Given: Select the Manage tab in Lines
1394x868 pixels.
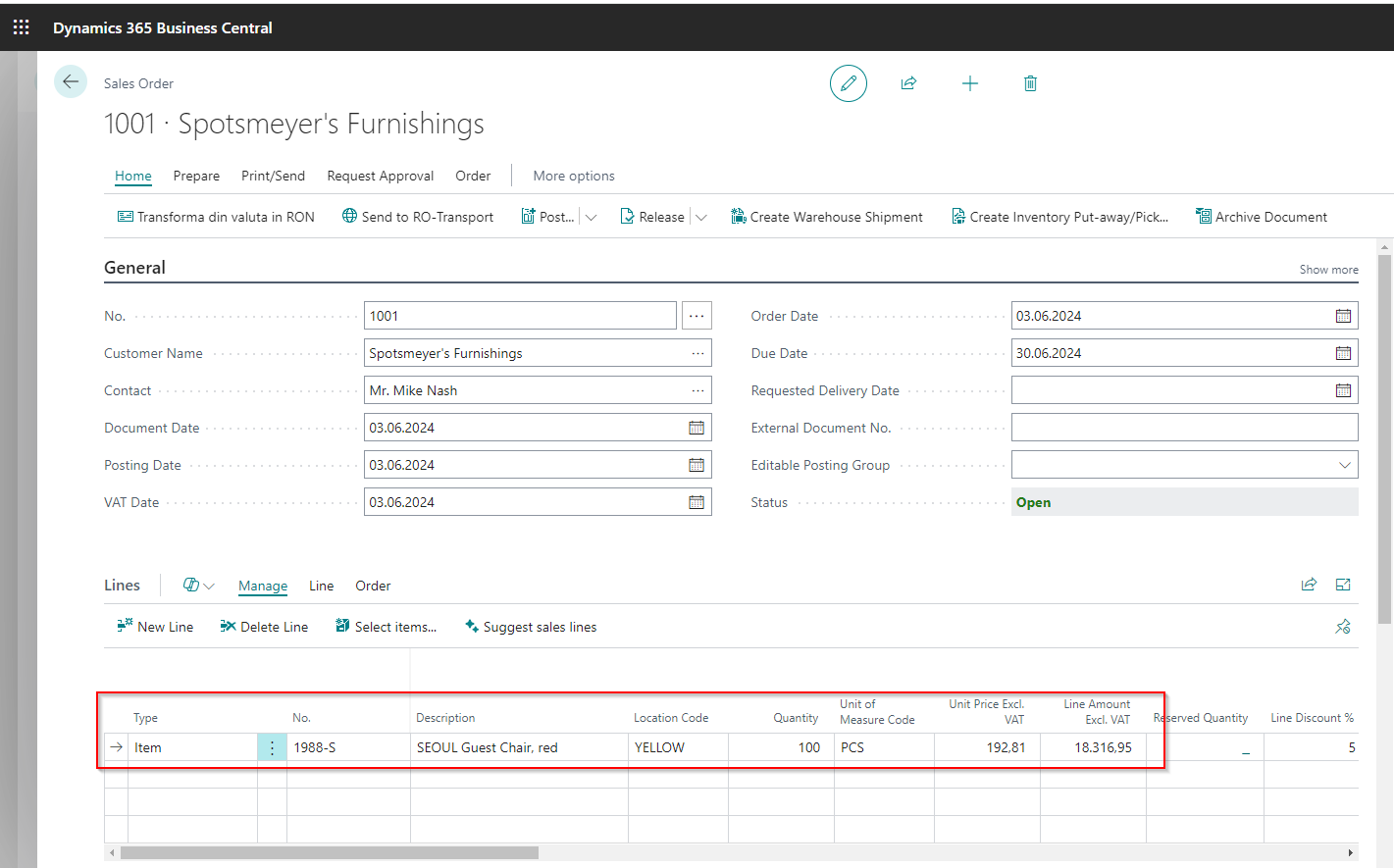Looking at the screenshot, I should pos(263,586).
